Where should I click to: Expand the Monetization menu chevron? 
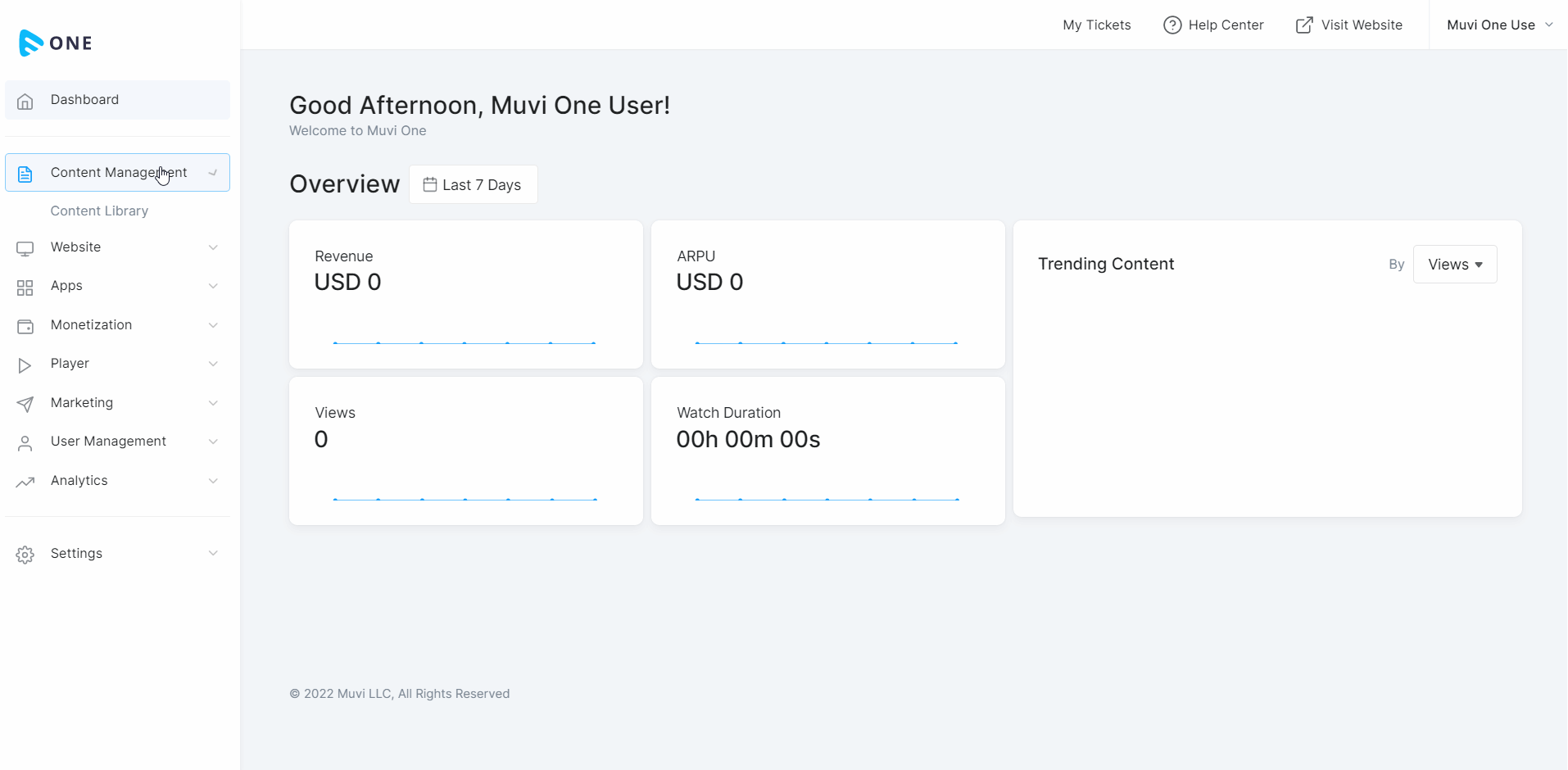coord(213,325)
